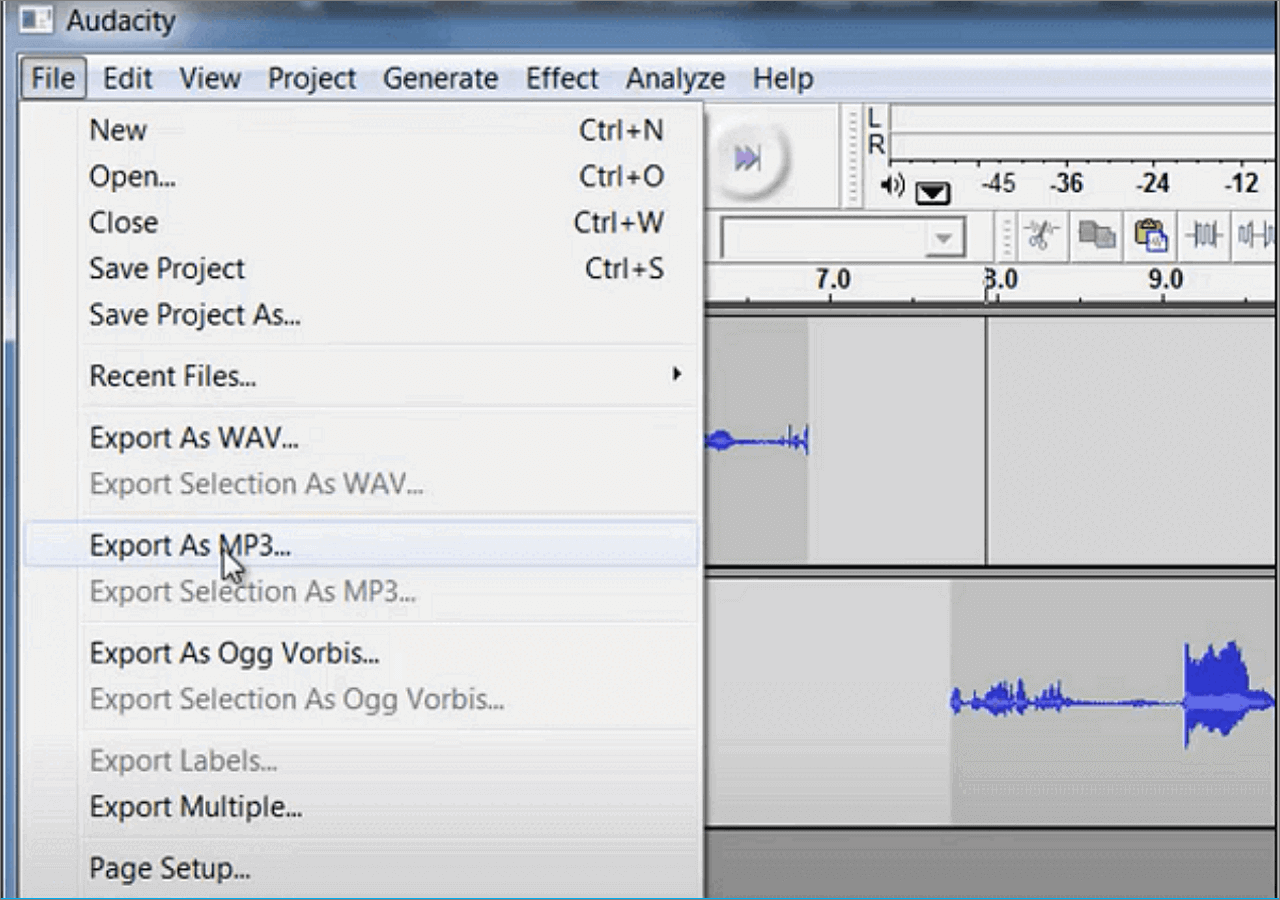Viewport: 1280px width, 900px height.
Task: Click the Silence selection icon
Action: 1256,237
